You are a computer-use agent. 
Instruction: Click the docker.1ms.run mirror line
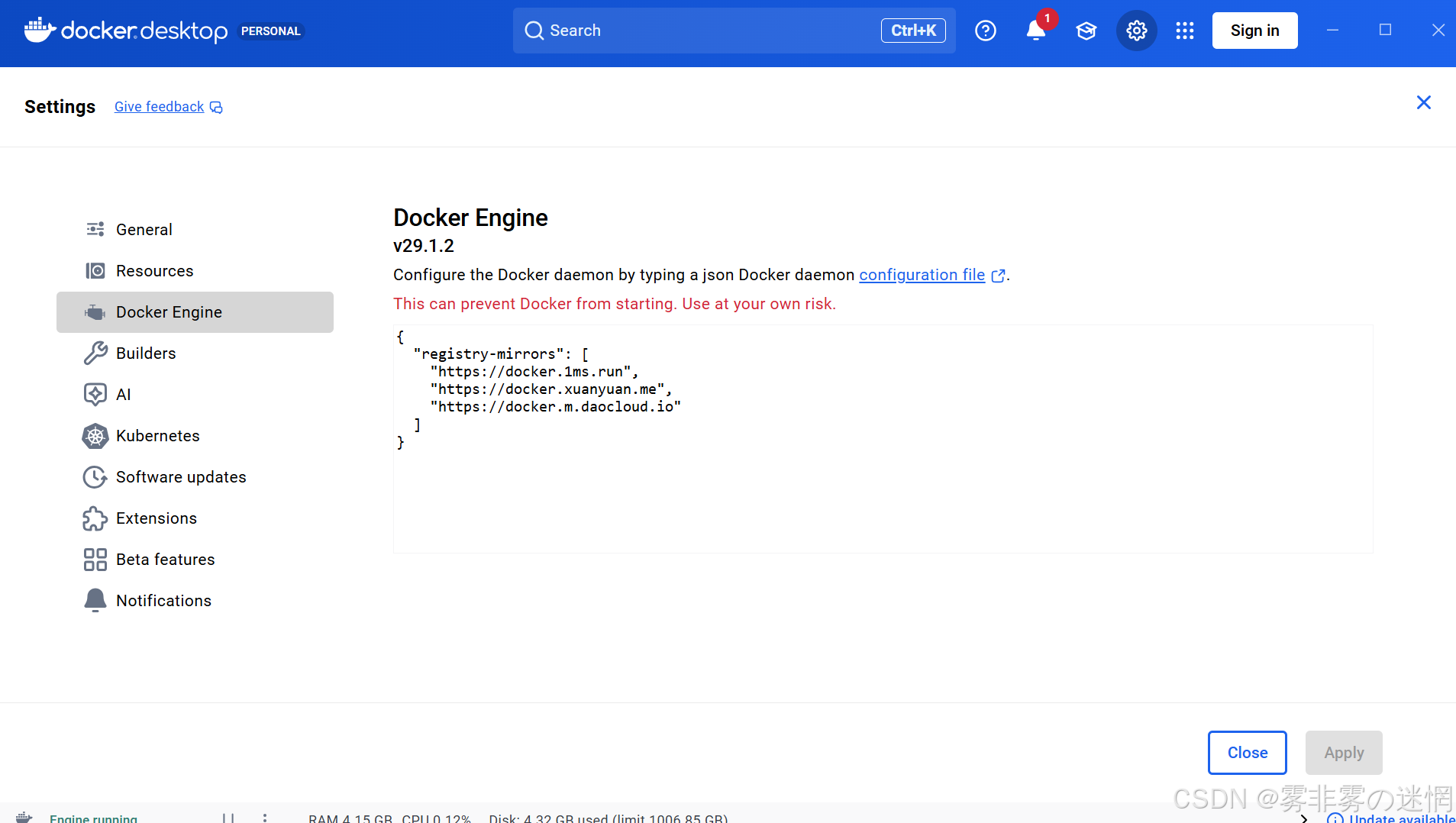click(534, 372)
